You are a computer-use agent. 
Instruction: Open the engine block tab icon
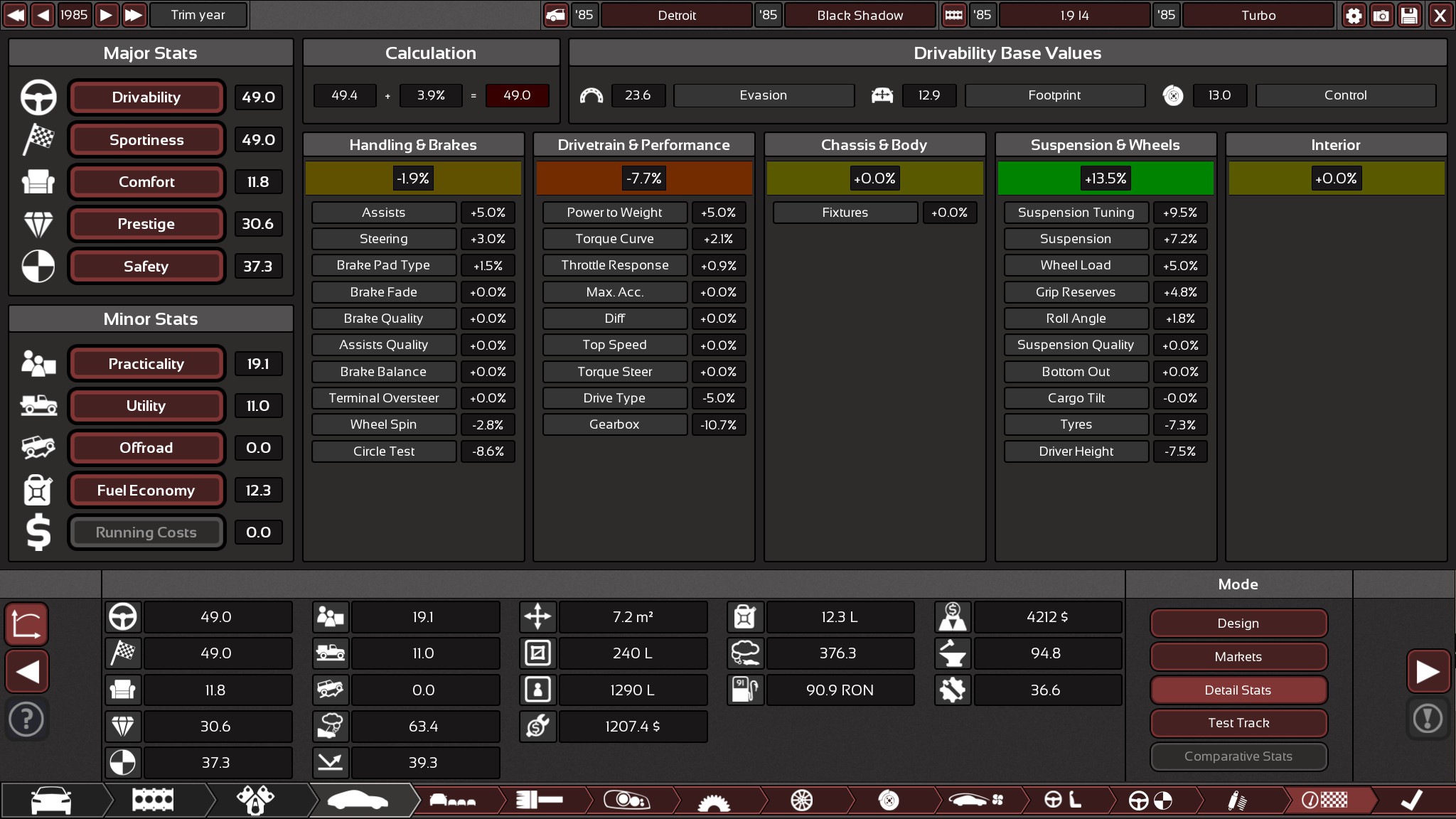tap(153, 801)
